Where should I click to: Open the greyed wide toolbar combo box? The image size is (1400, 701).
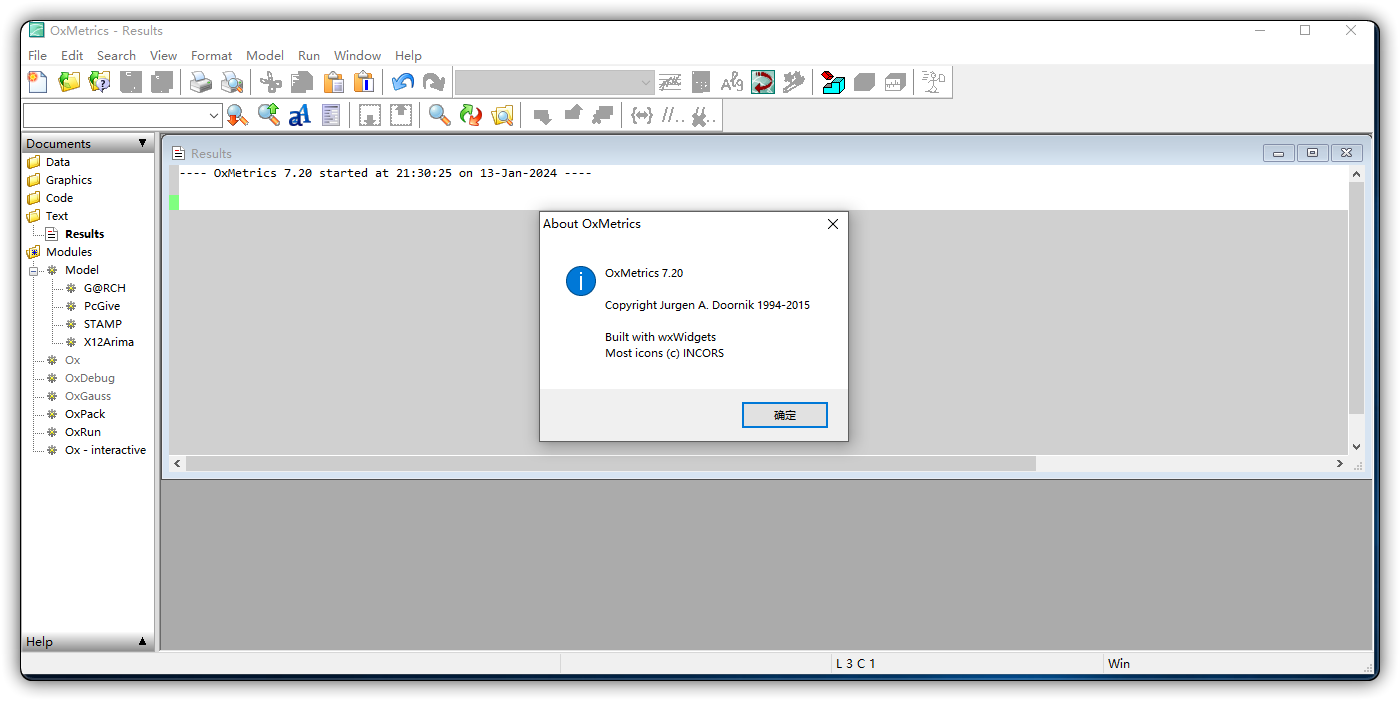point(555,82)
